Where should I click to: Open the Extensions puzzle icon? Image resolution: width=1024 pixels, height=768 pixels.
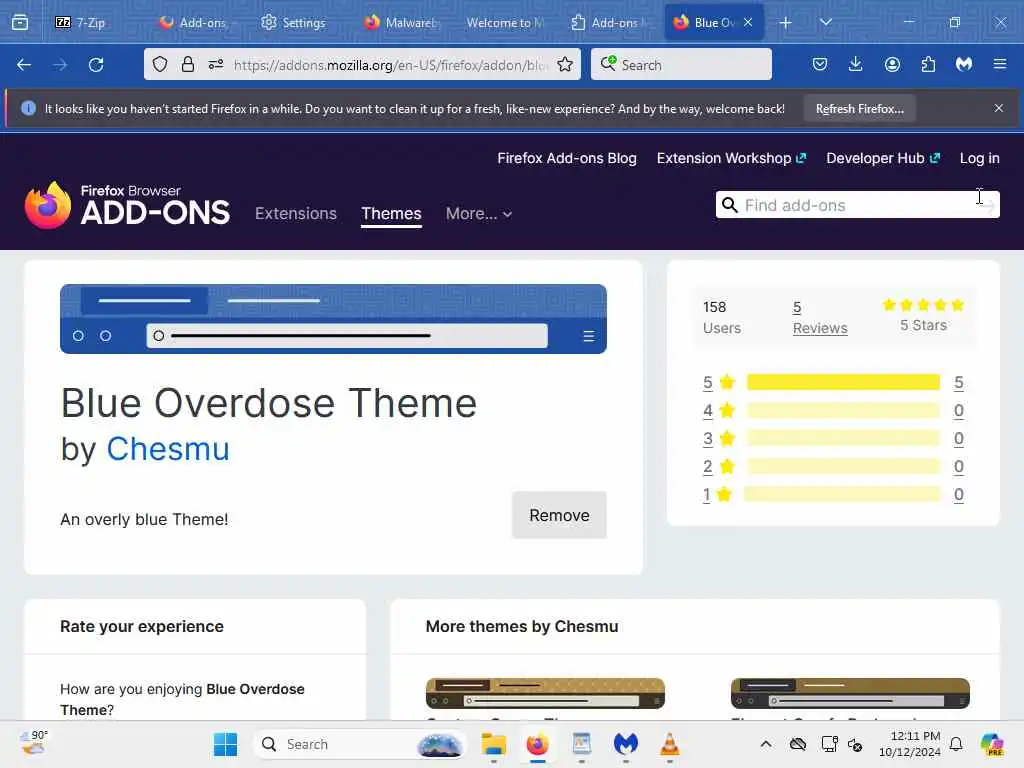[x=928, y=64]
